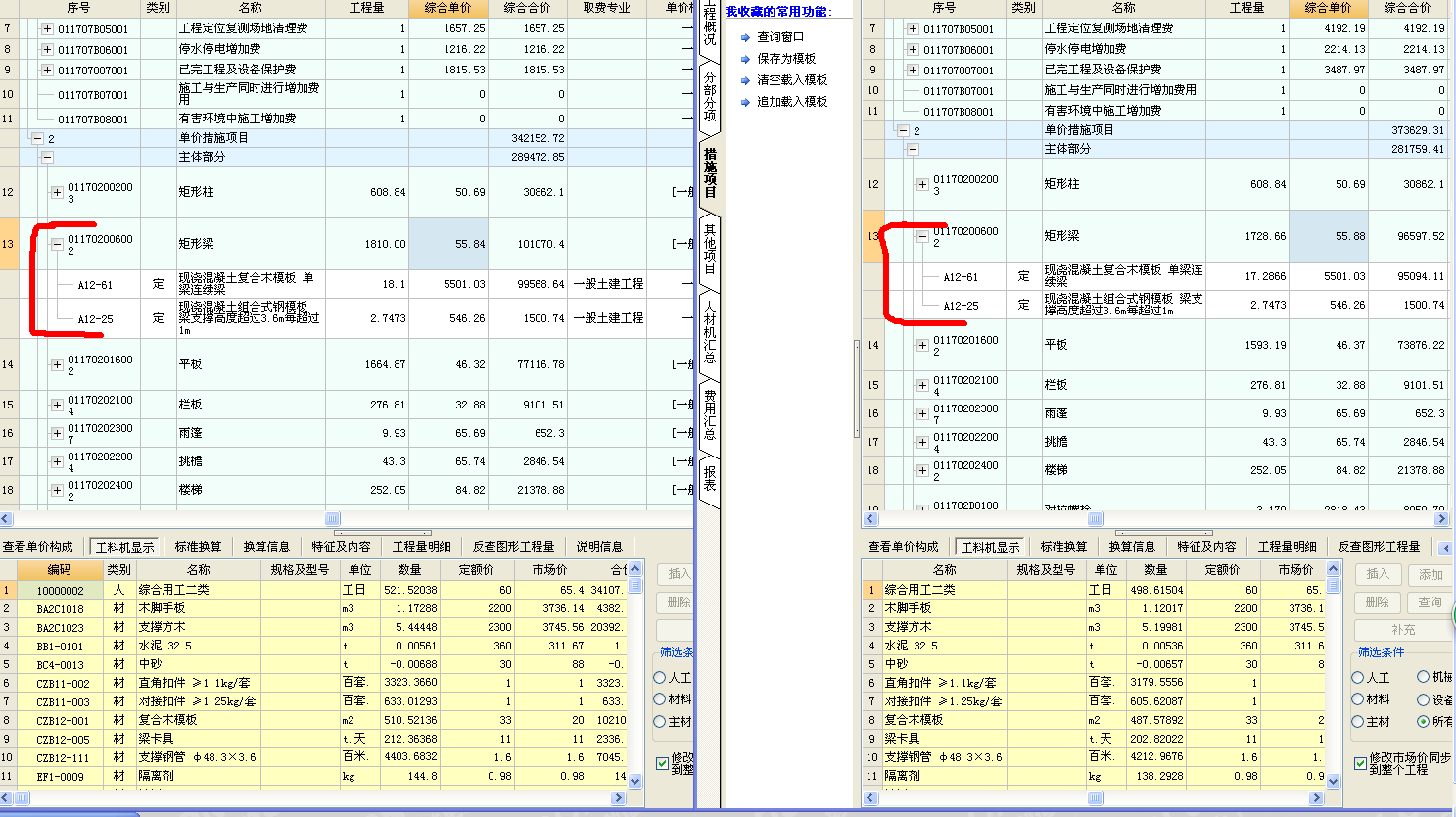Image resolution: width=1456 pixels, height=817 pixels.
Task: Click left main table's horizontal scroll-left arrow
Action: pos(6,519)
